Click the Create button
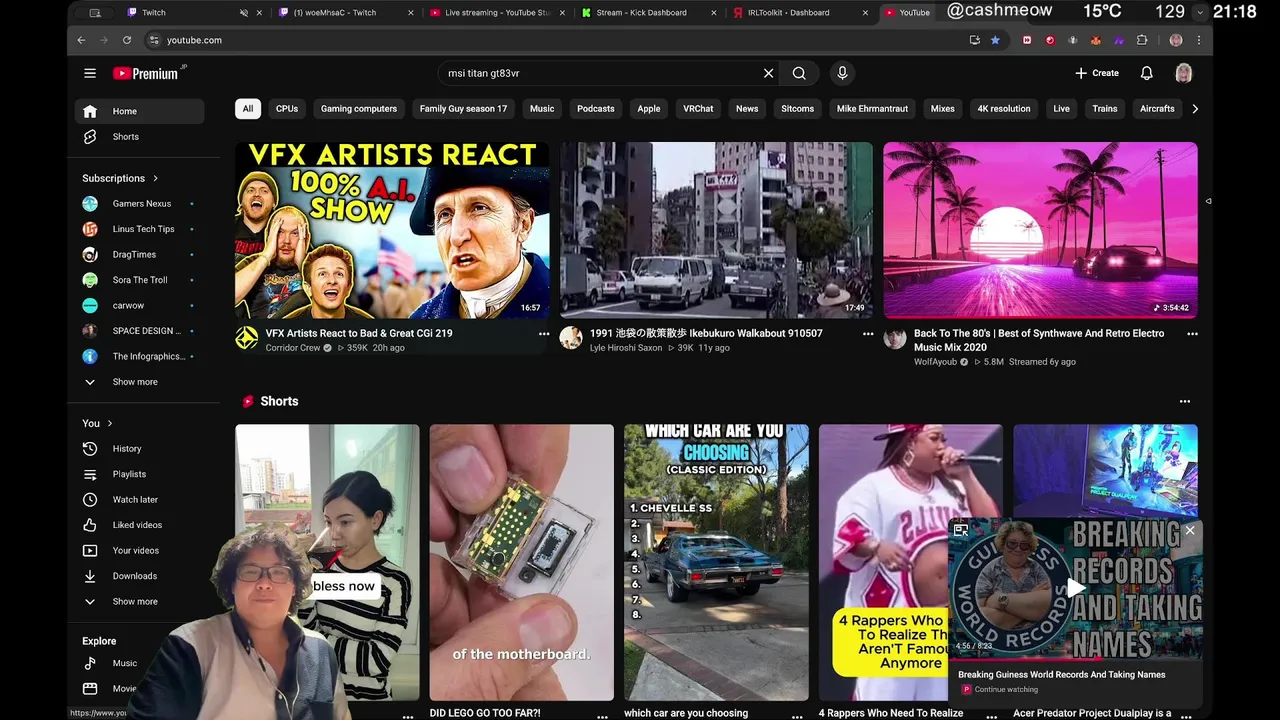This screenshot has width=1280, height=720. 1097,73
